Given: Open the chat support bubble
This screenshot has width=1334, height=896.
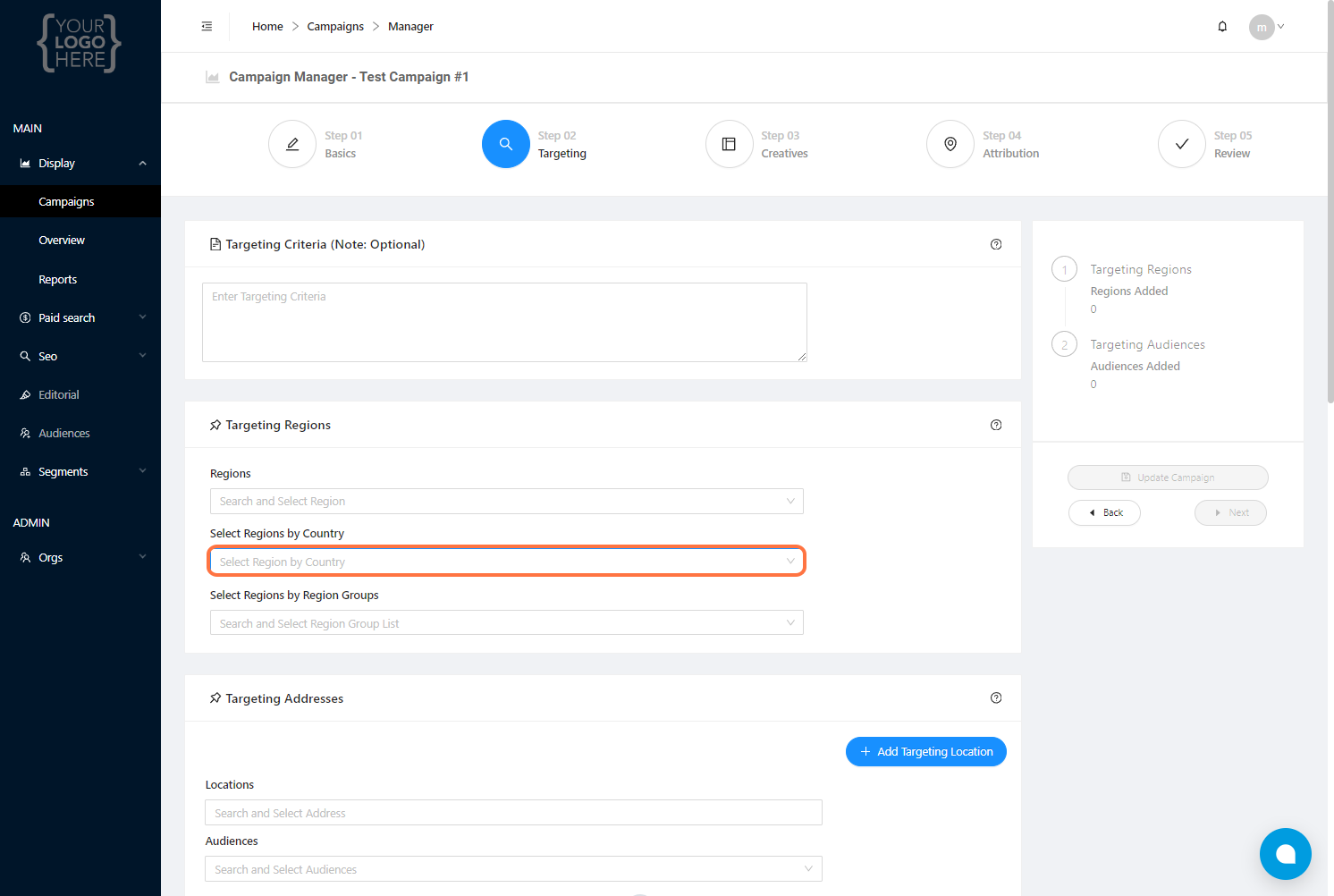Looking at the screenshot, I should click(1285, 854).
